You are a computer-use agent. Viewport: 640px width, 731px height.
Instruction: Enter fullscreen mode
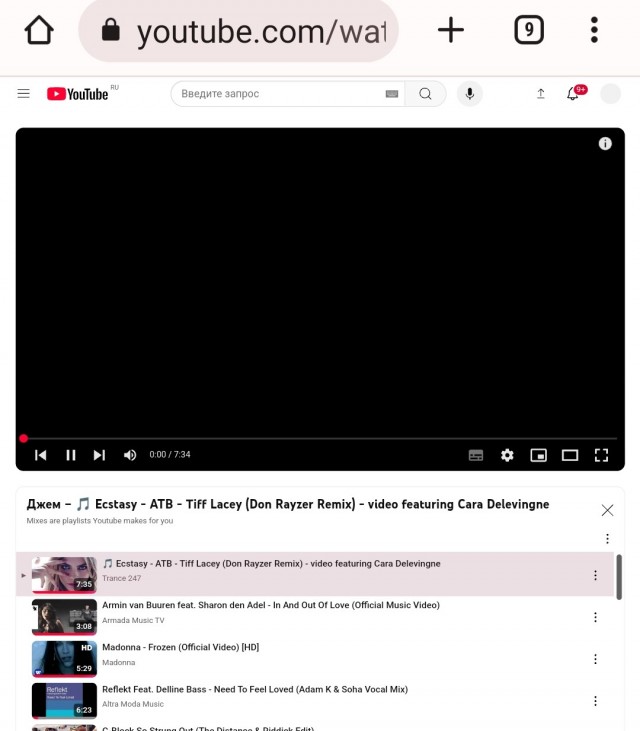[x=601, y=455]
